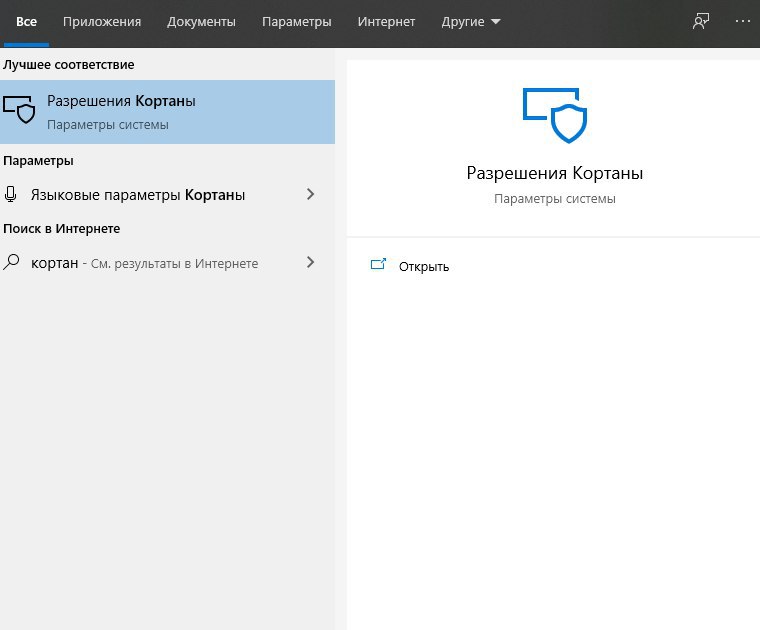Click the large blue shield icon in preview
Image resolution: width=760 pixels, height=630 pixels.
click(555, 115)
